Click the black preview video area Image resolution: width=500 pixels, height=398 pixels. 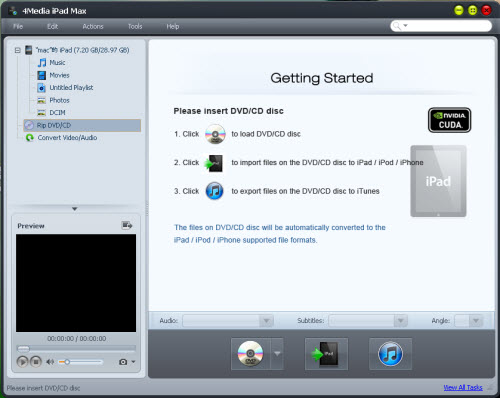click(76, 283)
